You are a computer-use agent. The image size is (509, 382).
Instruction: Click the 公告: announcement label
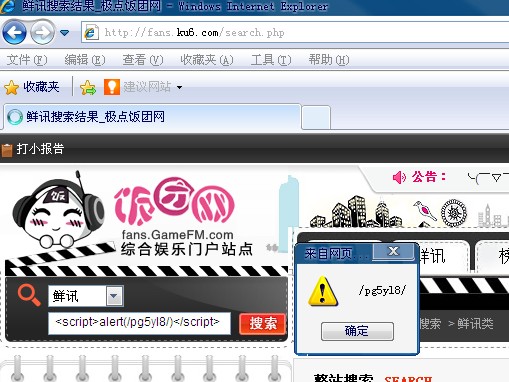coord(429,177)
